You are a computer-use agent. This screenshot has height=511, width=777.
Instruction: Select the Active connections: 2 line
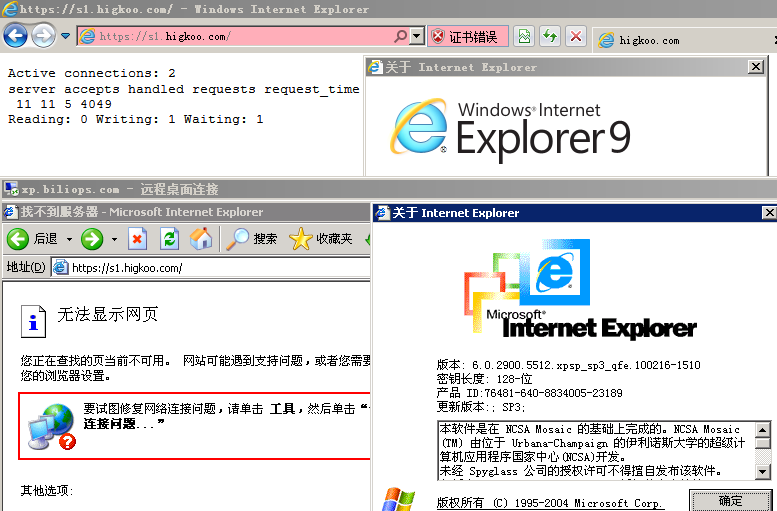click(92, 73)
